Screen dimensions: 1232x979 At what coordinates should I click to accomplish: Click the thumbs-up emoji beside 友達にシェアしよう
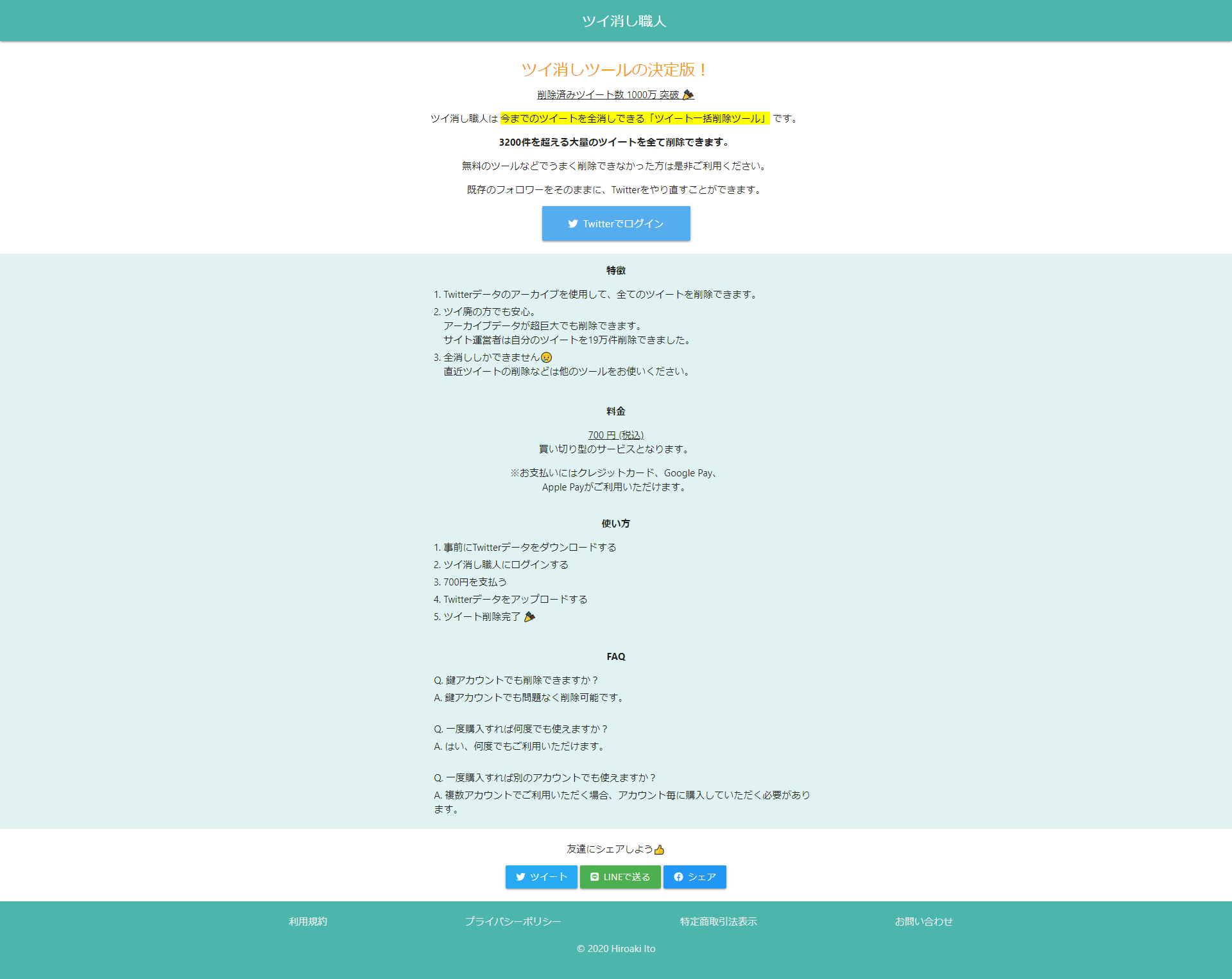point(659,850)
